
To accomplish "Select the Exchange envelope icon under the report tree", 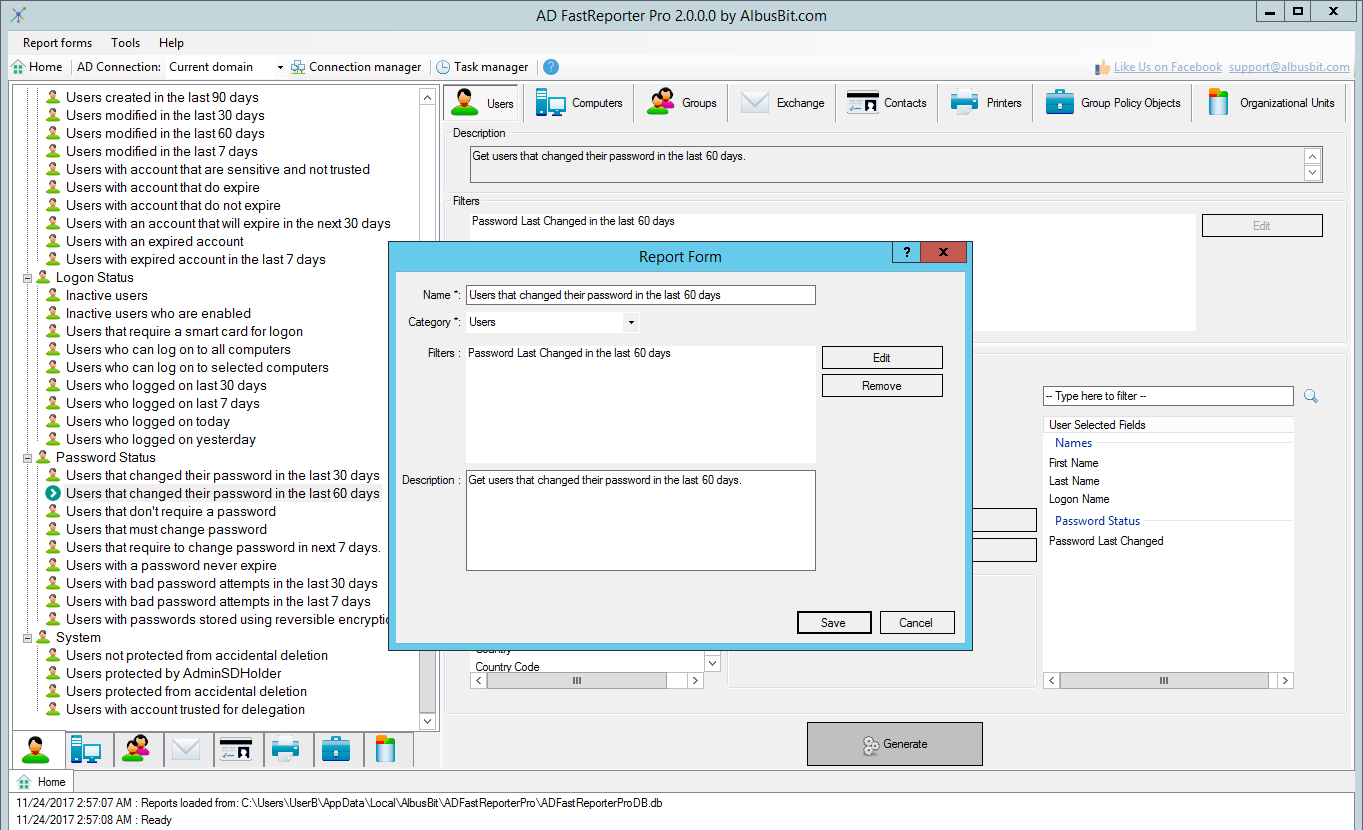I will [186, 749].
